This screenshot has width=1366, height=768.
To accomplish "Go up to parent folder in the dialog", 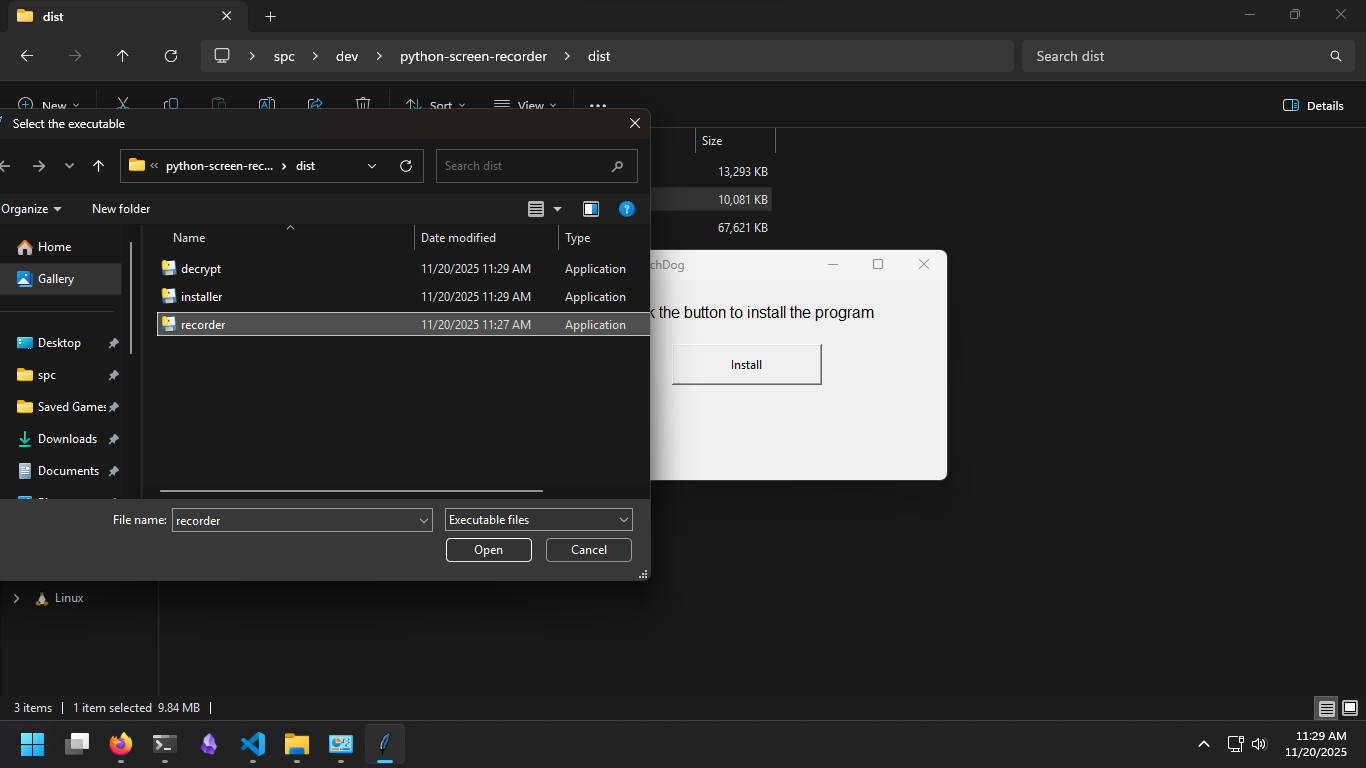I will [98, 166].
